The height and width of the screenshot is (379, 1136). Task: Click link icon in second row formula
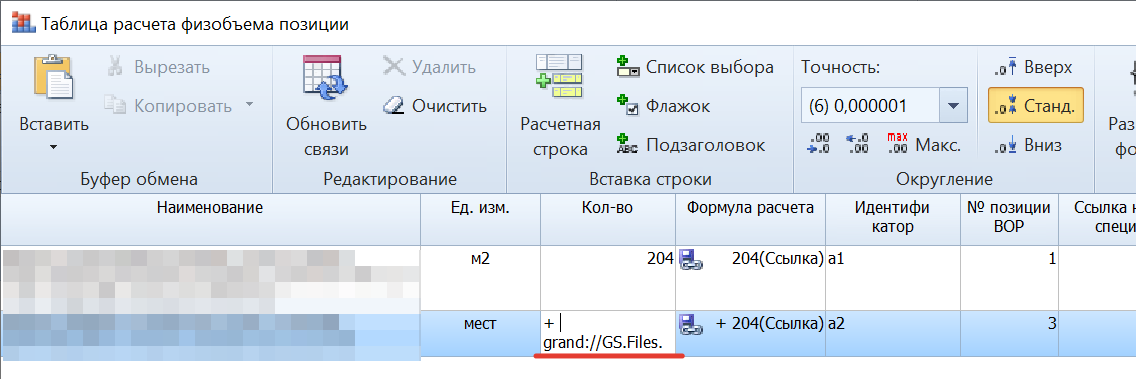click(x=688, y=325)
